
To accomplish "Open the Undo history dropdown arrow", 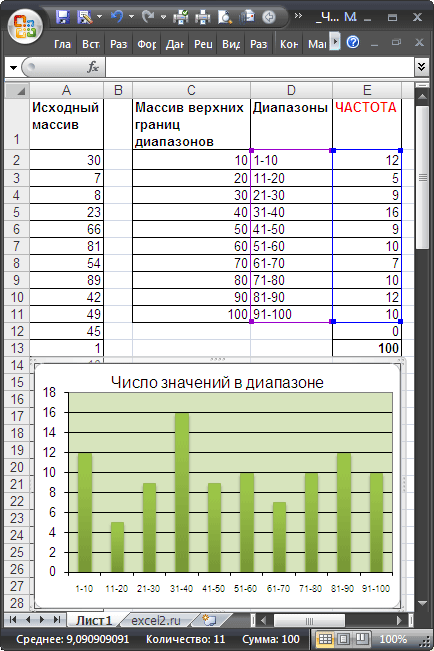I will tap(132, 17).
